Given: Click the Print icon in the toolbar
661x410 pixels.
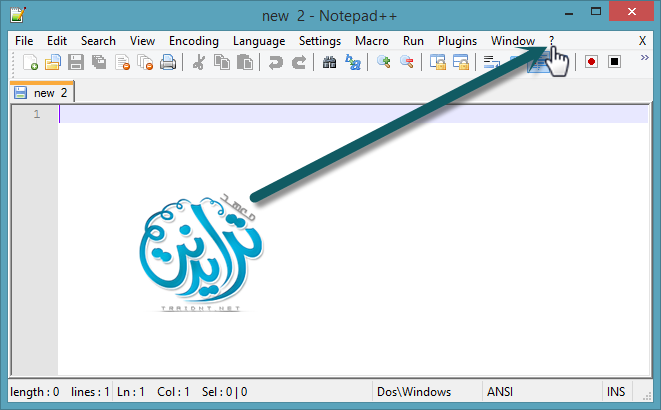Looking at the screenshot, I should click(x=168, y=62).
